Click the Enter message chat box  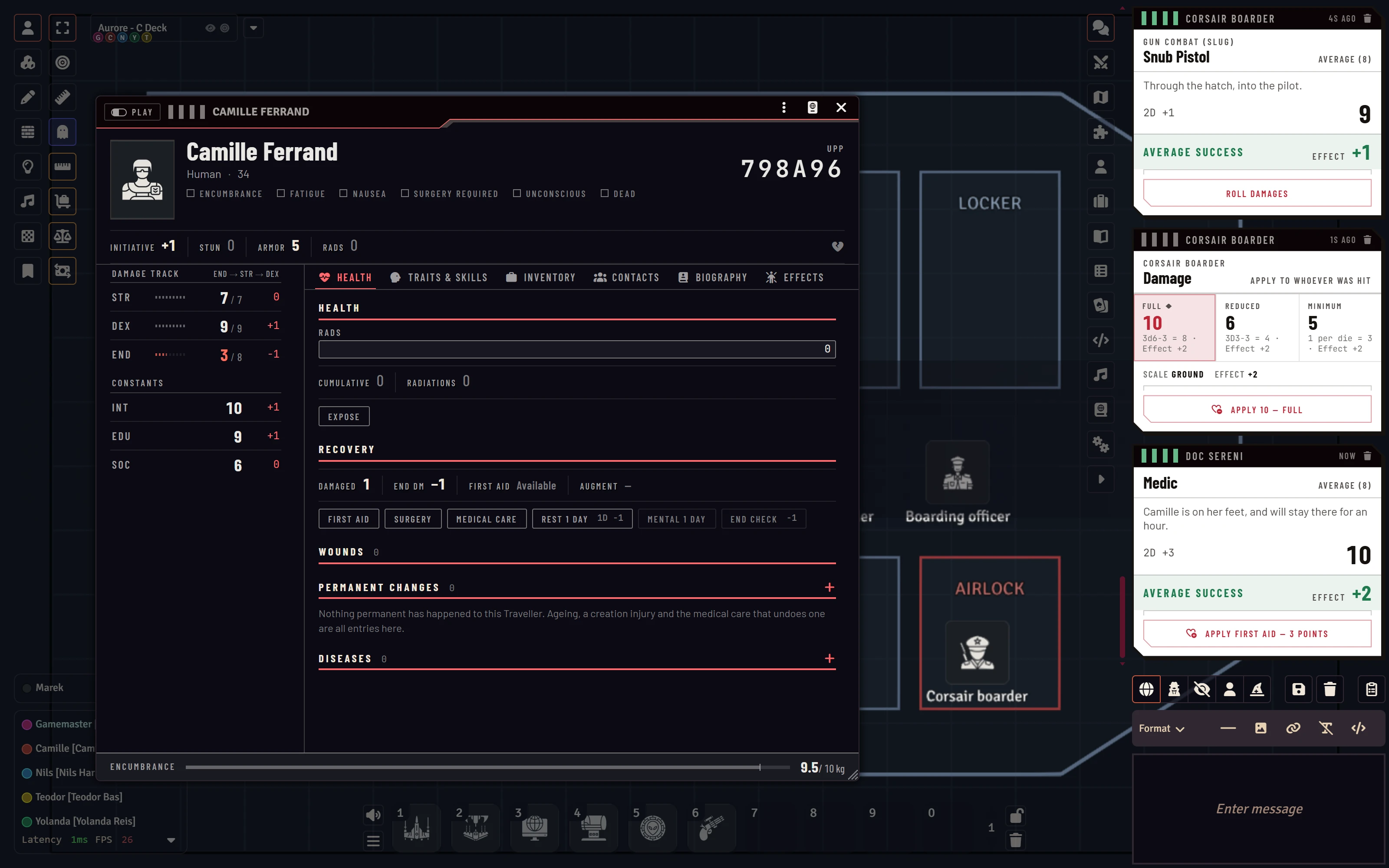click(1259, 809)
